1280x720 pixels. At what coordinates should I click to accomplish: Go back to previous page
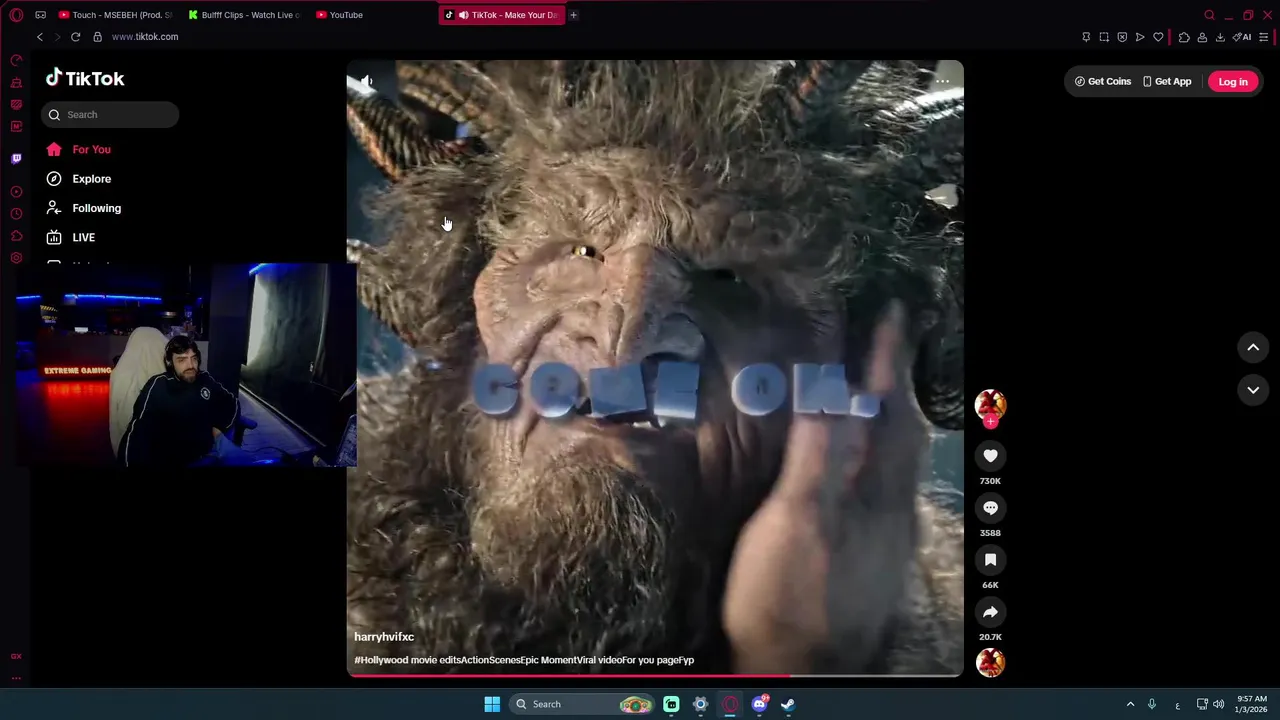40,37
